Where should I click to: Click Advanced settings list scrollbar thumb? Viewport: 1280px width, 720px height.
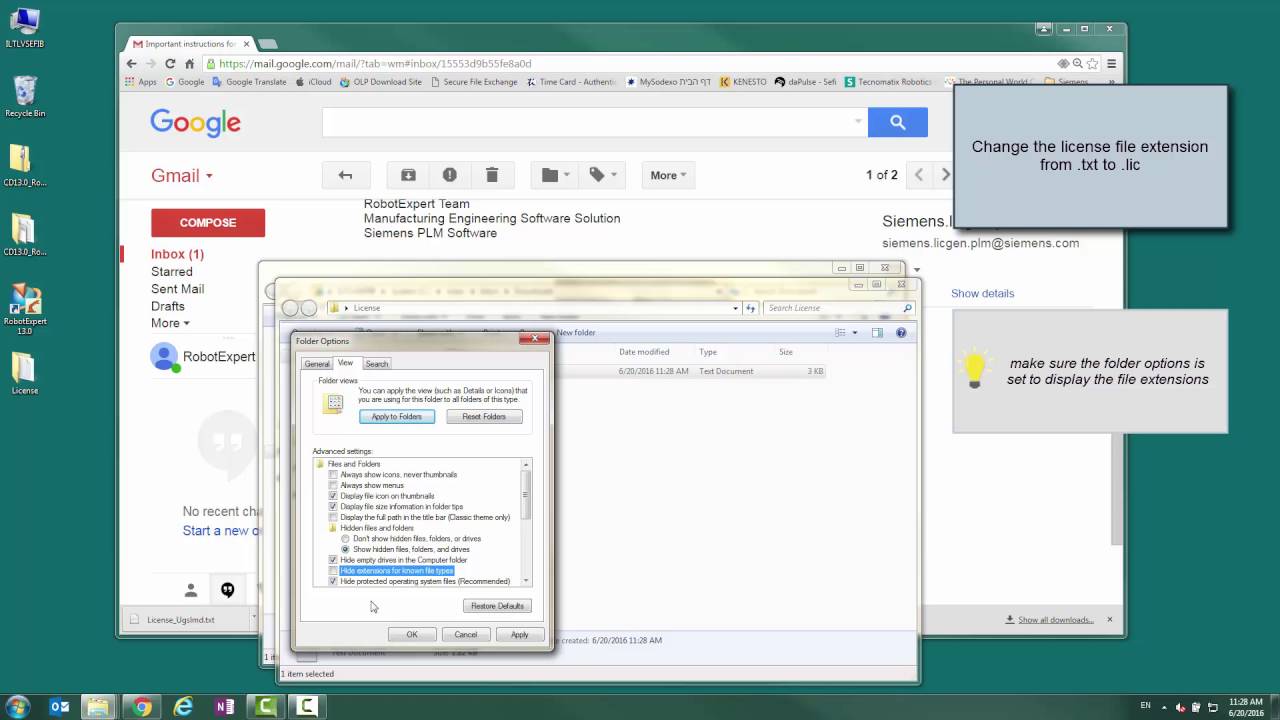pos(526,494)
